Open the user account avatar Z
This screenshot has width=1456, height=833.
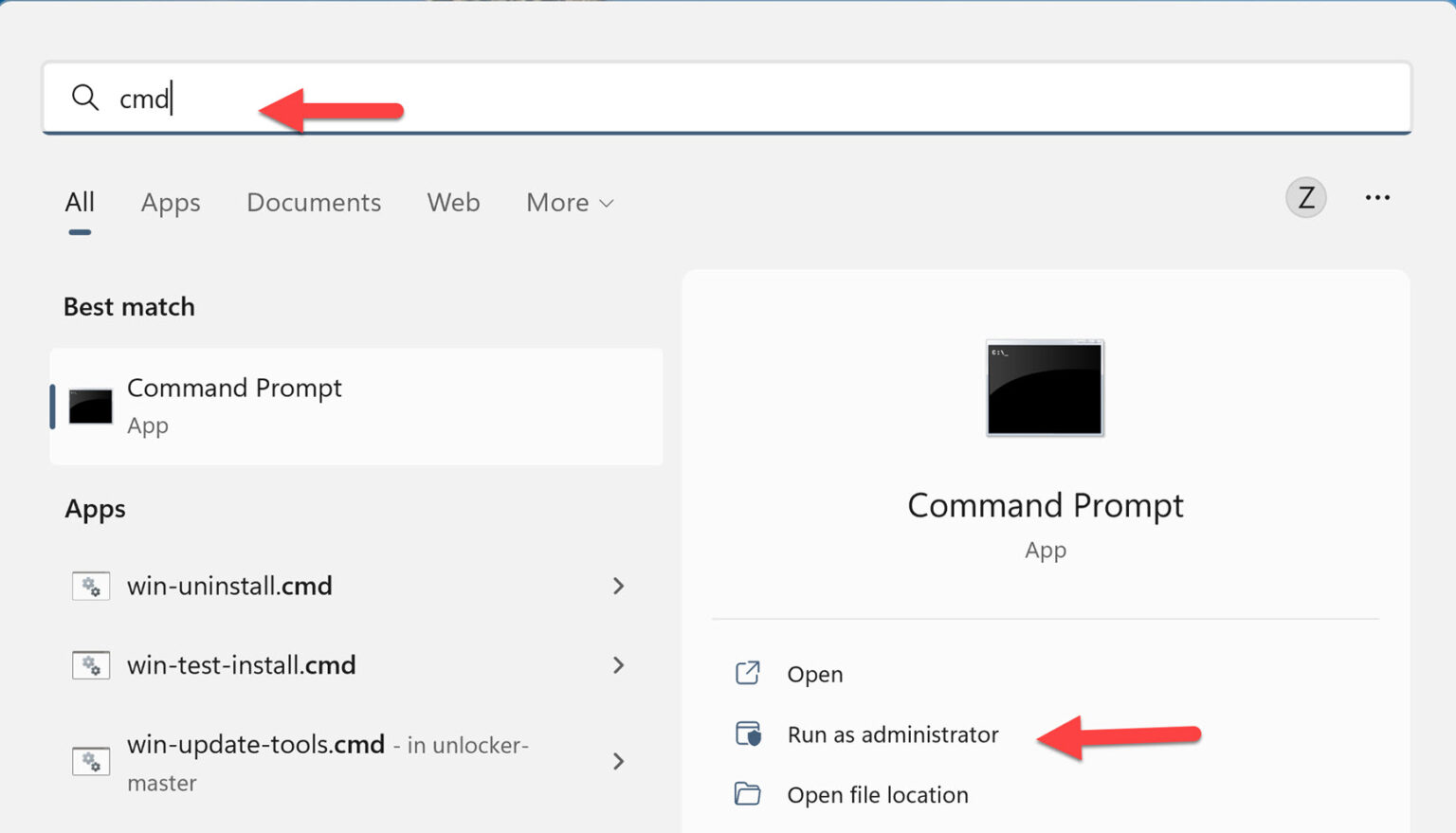[x=1305, y=197]
